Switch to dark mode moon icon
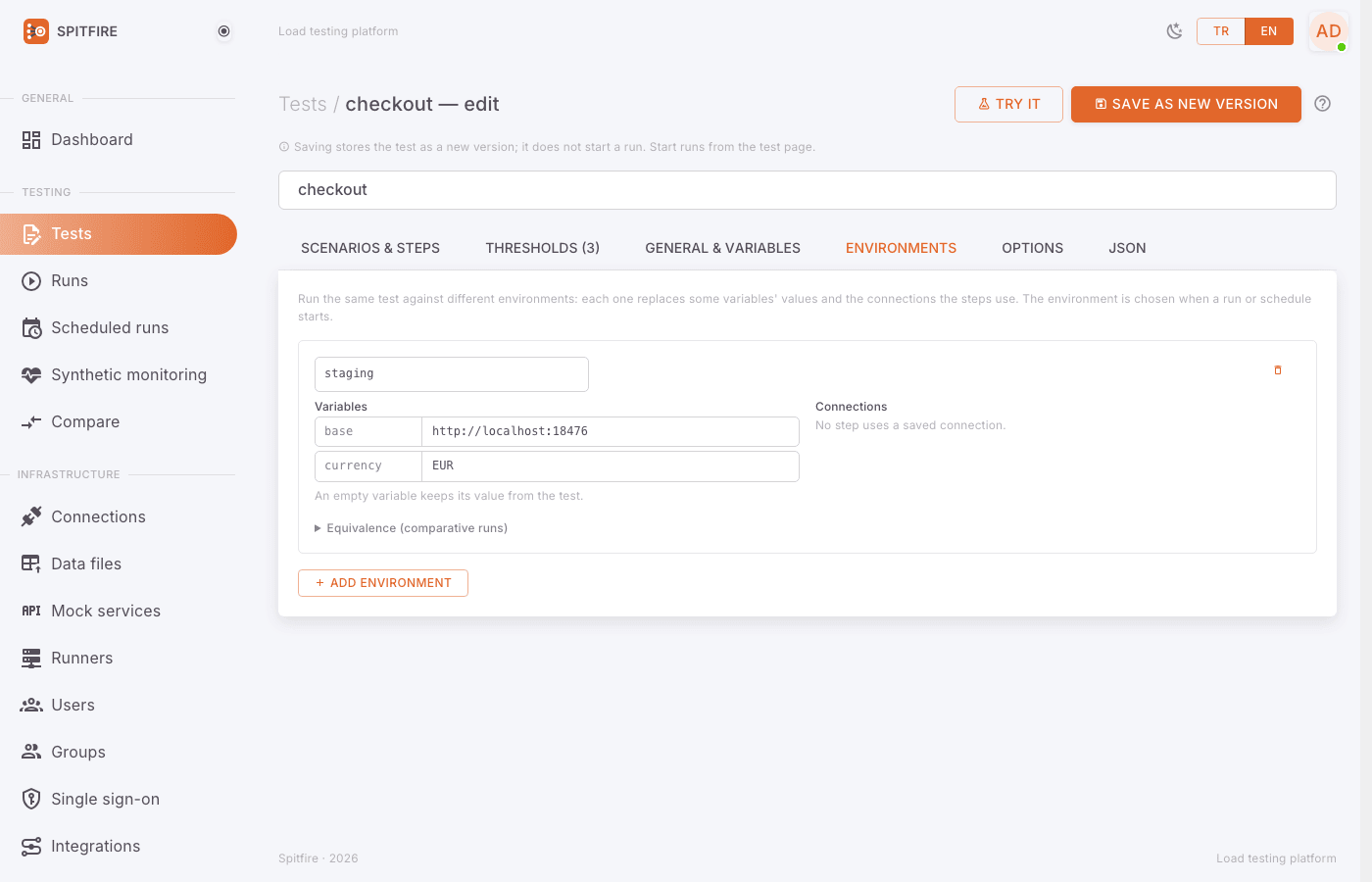This screenshot has height=882, width=1372. (x=1174, y=31)
